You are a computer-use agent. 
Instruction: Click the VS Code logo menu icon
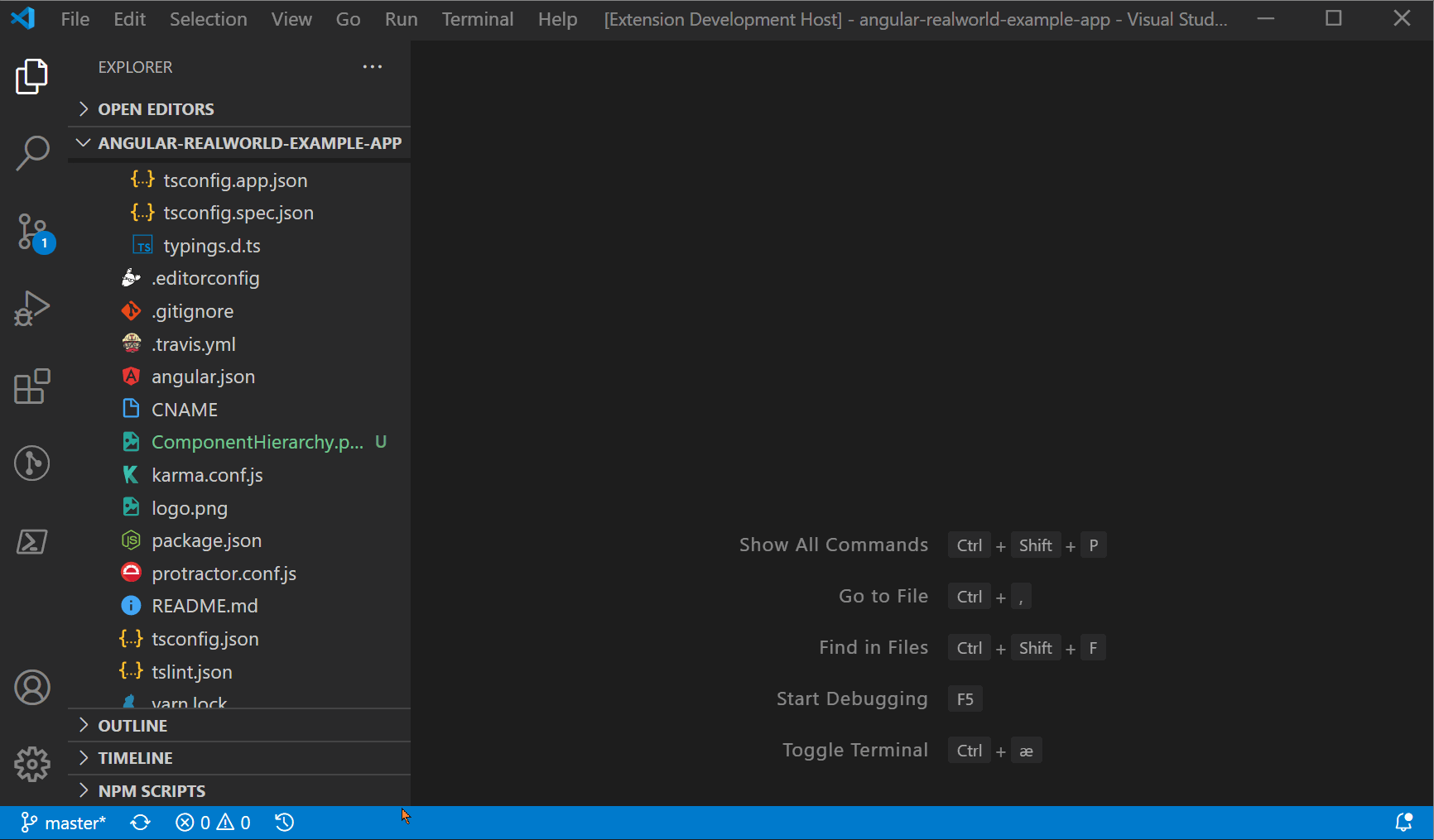pos(23,18)
